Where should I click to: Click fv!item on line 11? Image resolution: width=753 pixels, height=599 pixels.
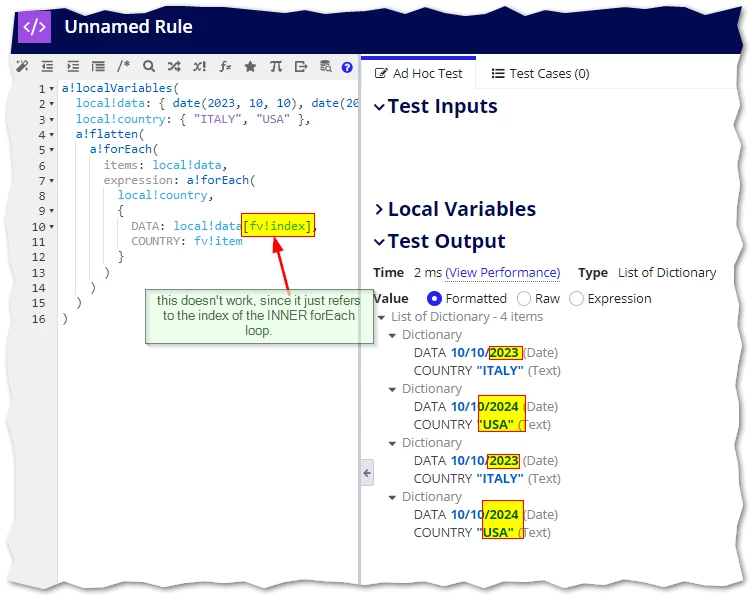(219, 241)
